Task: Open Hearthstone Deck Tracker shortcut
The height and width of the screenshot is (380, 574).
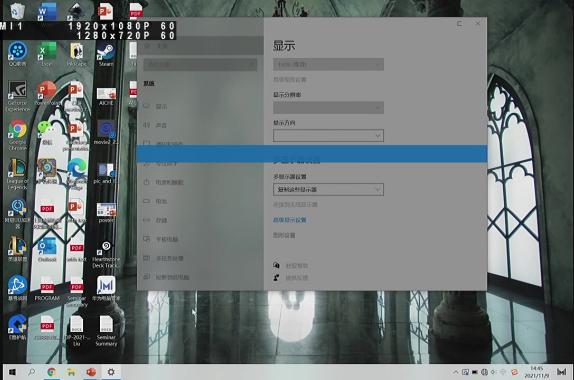Action: [106, 254]
